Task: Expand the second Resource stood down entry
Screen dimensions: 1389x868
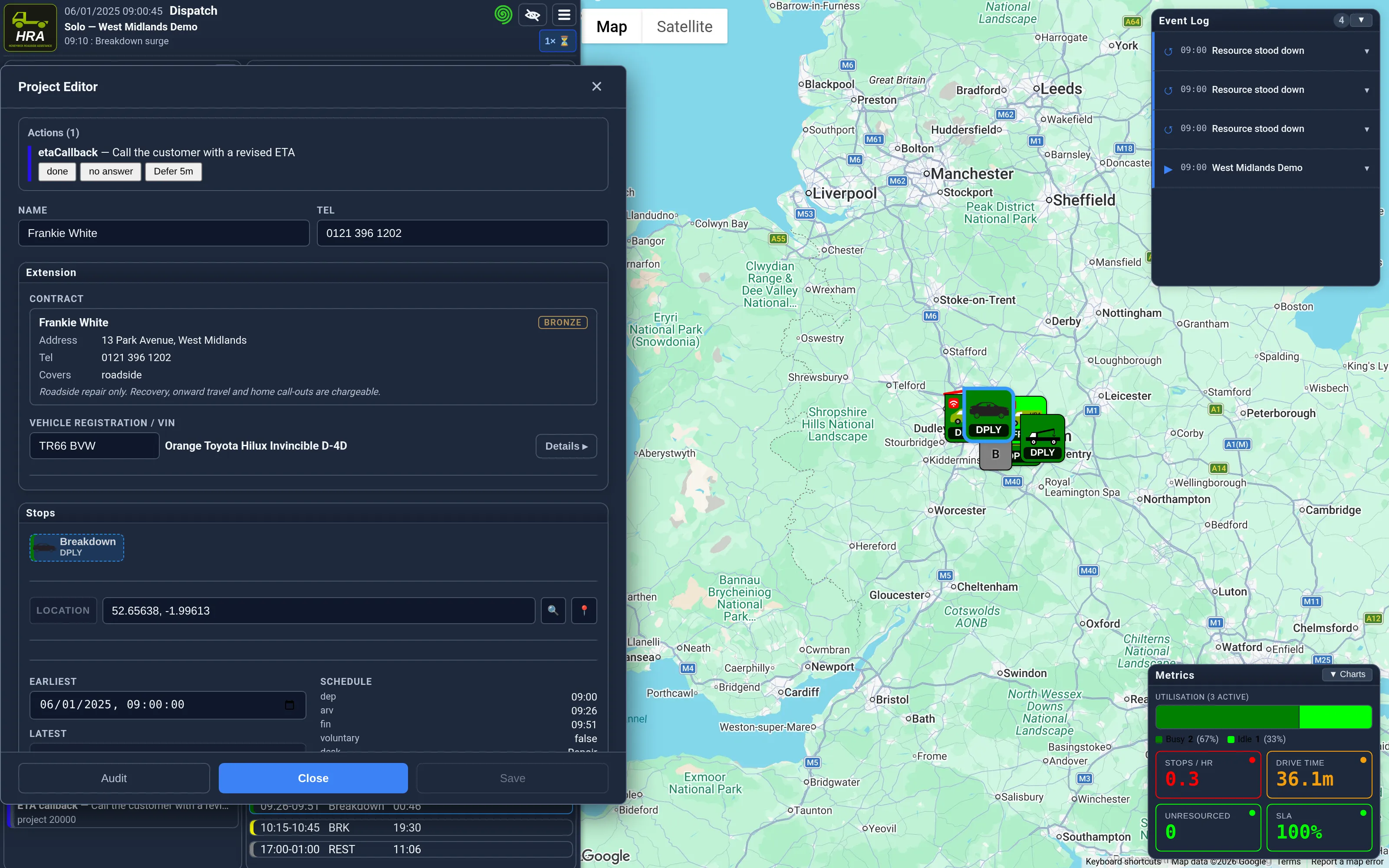Action: coord(1366,91)
